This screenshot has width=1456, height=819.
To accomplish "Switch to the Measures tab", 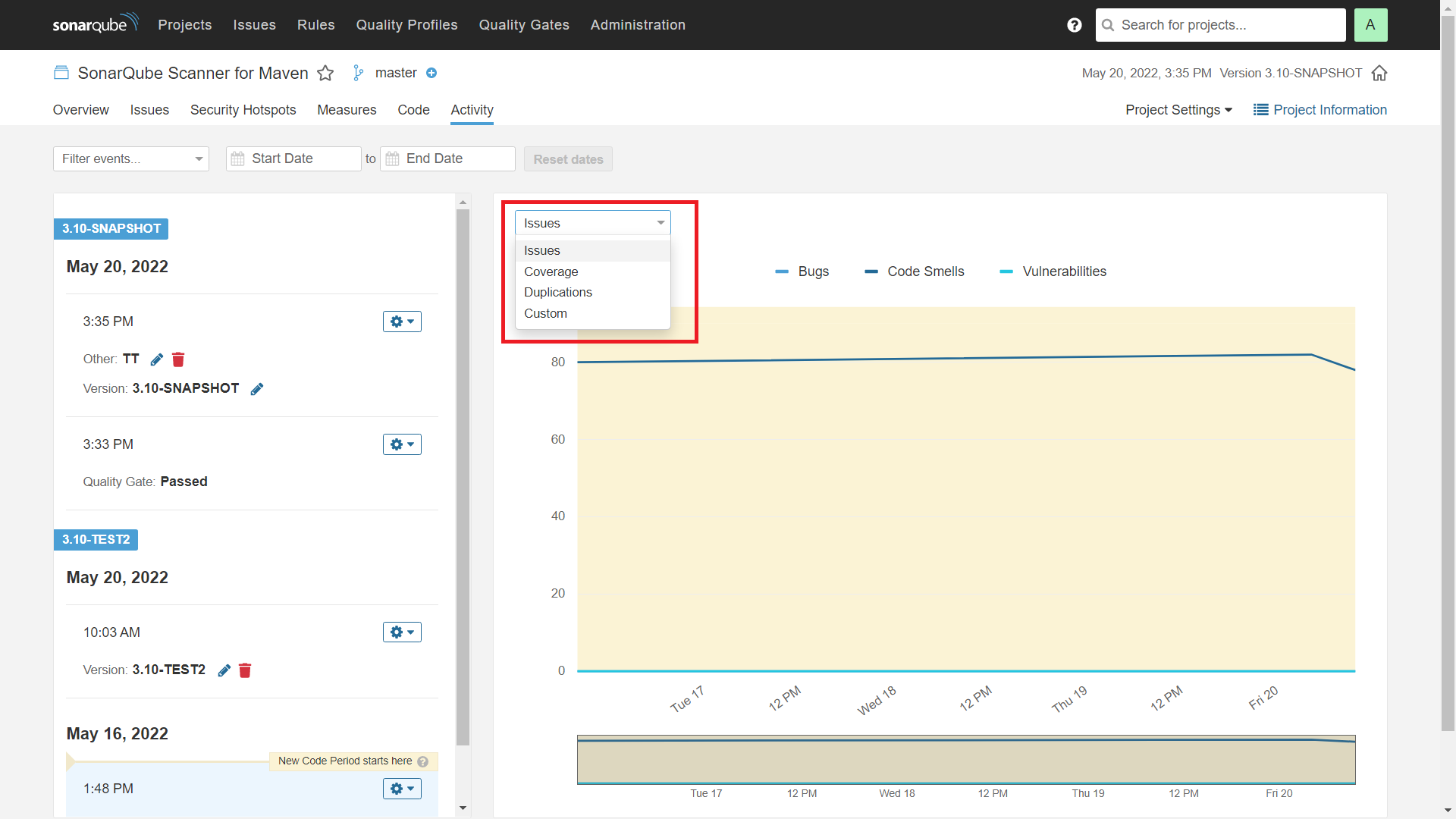I will point(347,110).
